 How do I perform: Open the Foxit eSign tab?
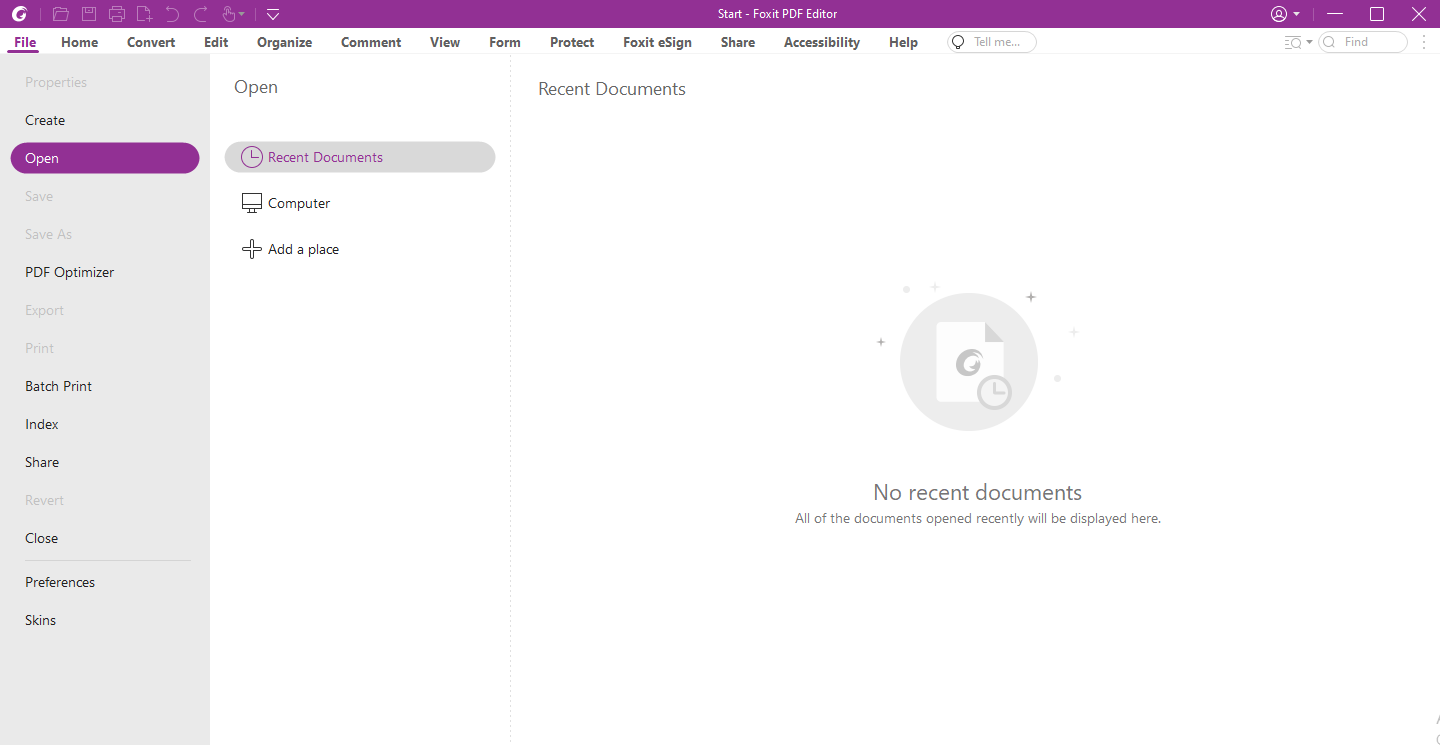click(657, 42)
